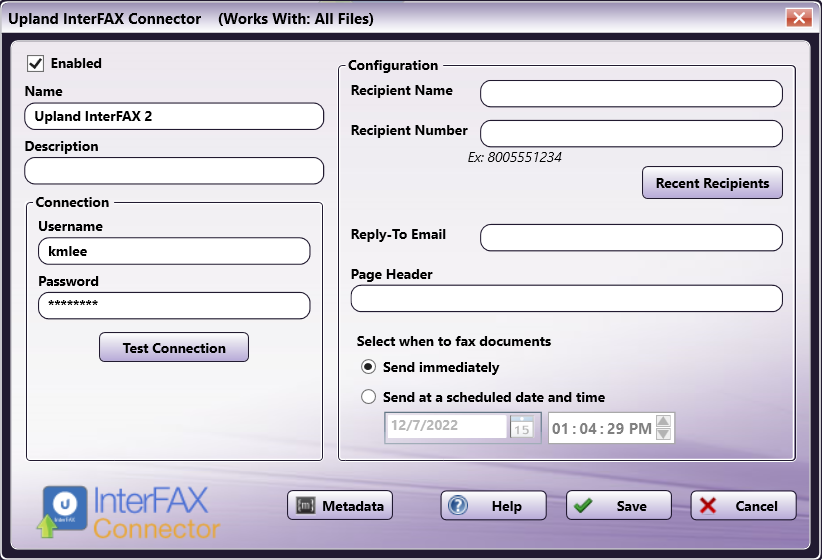The width and height of the screenshot is (822, 560).
Task: Increase time with the up spinner arrow
Action: pyautogui.click(x=663, y=421)
